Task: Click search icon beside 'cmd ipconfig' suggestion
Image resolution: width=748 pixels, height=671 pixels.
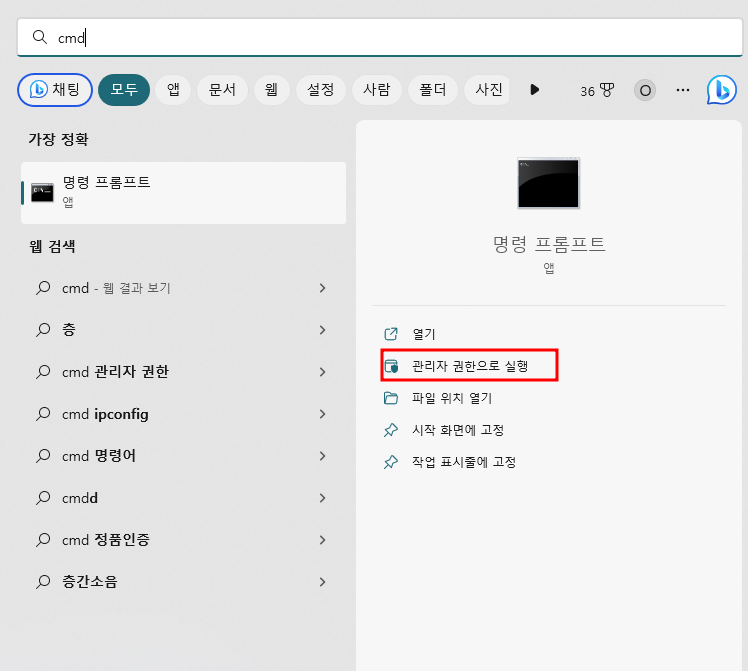Action: (x=43, y=414)
